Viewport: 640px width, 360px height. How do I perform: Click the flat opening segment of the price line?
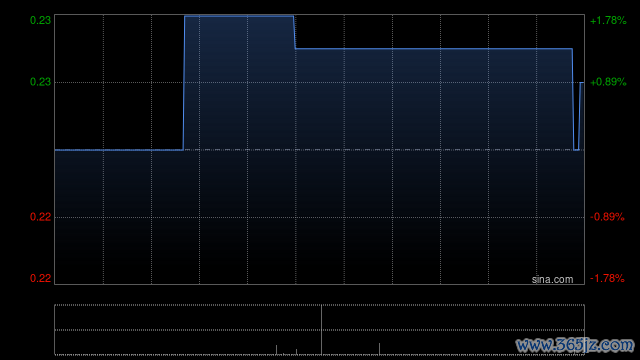[x=119, y=150]
